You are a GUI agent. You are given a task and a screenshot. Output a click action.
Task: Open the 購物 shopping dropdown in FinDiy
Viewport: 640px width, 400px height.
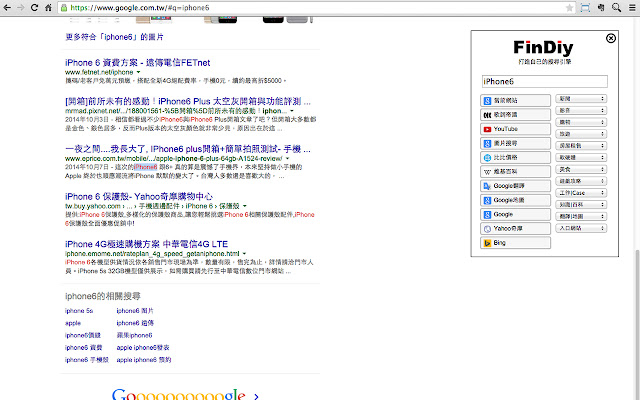point(581,122)
